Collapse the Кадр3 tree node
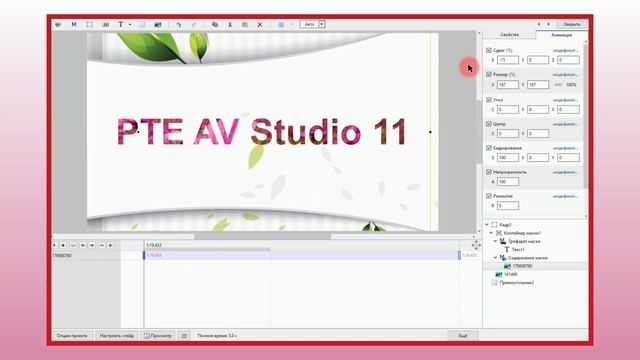Image resolution: width=640 pixels, height=360 pixels. pos(487,224)
